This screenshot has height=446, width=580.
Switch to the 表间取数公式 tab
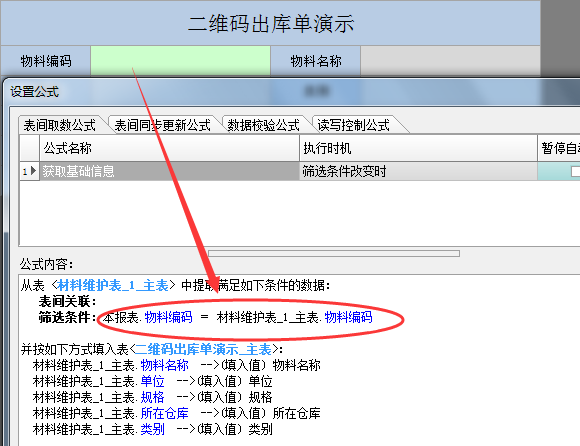(x=60, y=125)
